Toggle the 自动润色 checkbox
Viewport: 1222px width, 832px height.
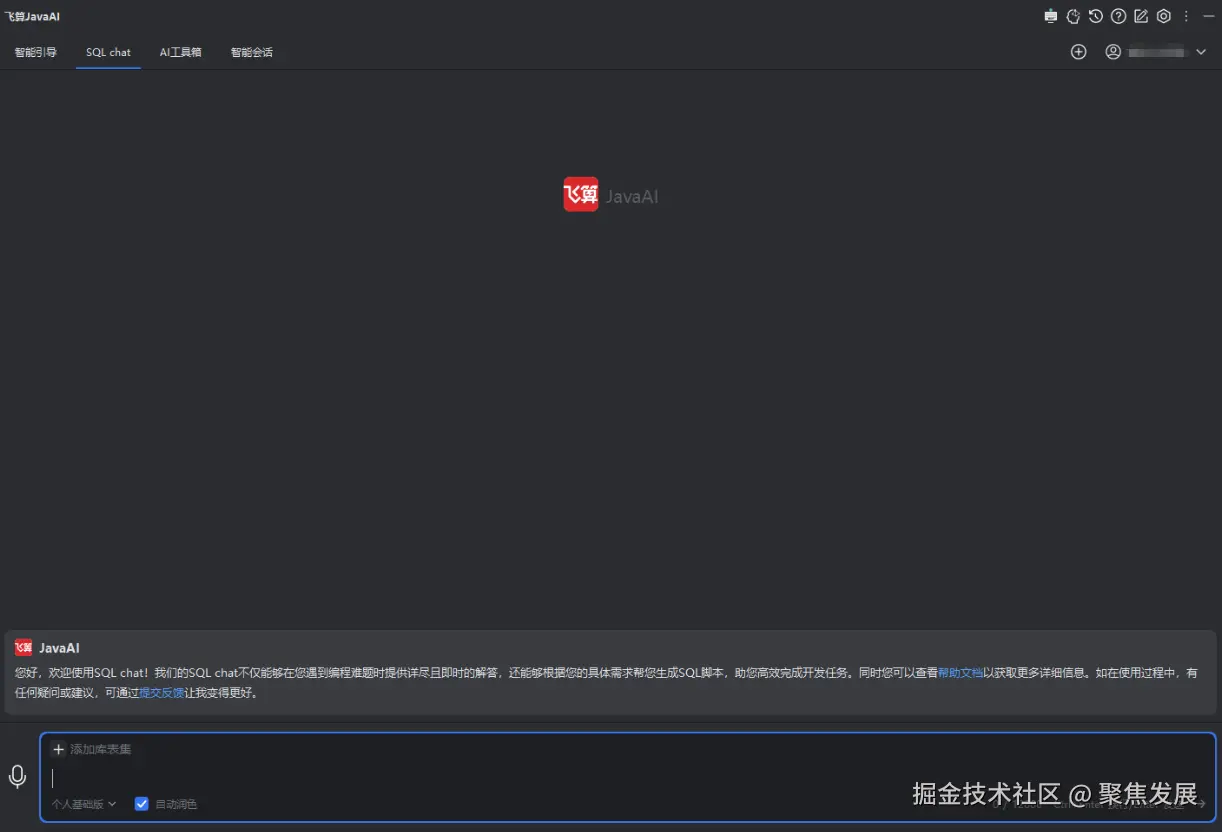pos(142,804)
